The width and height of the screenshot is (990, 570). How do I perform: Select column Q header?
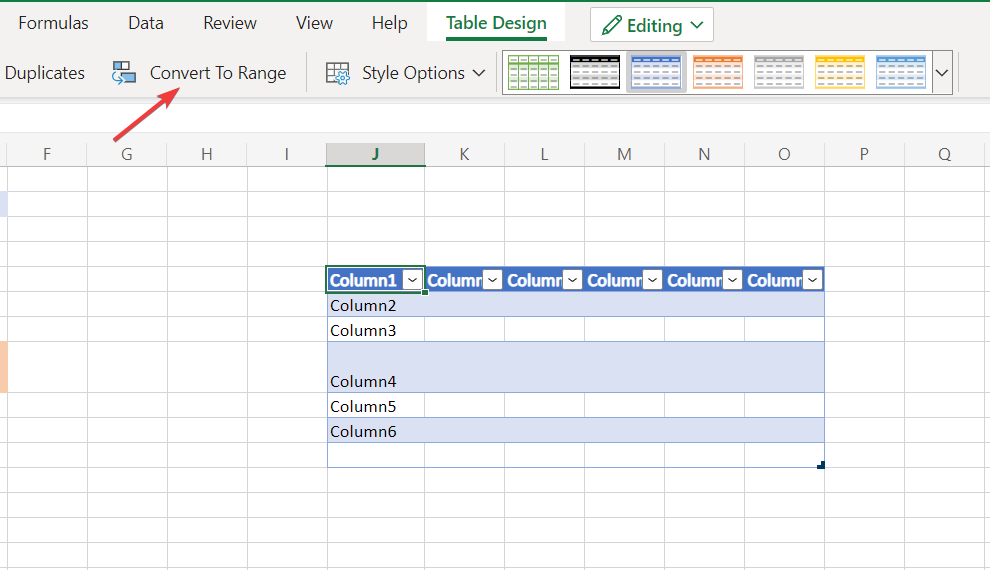coord(945,154)
